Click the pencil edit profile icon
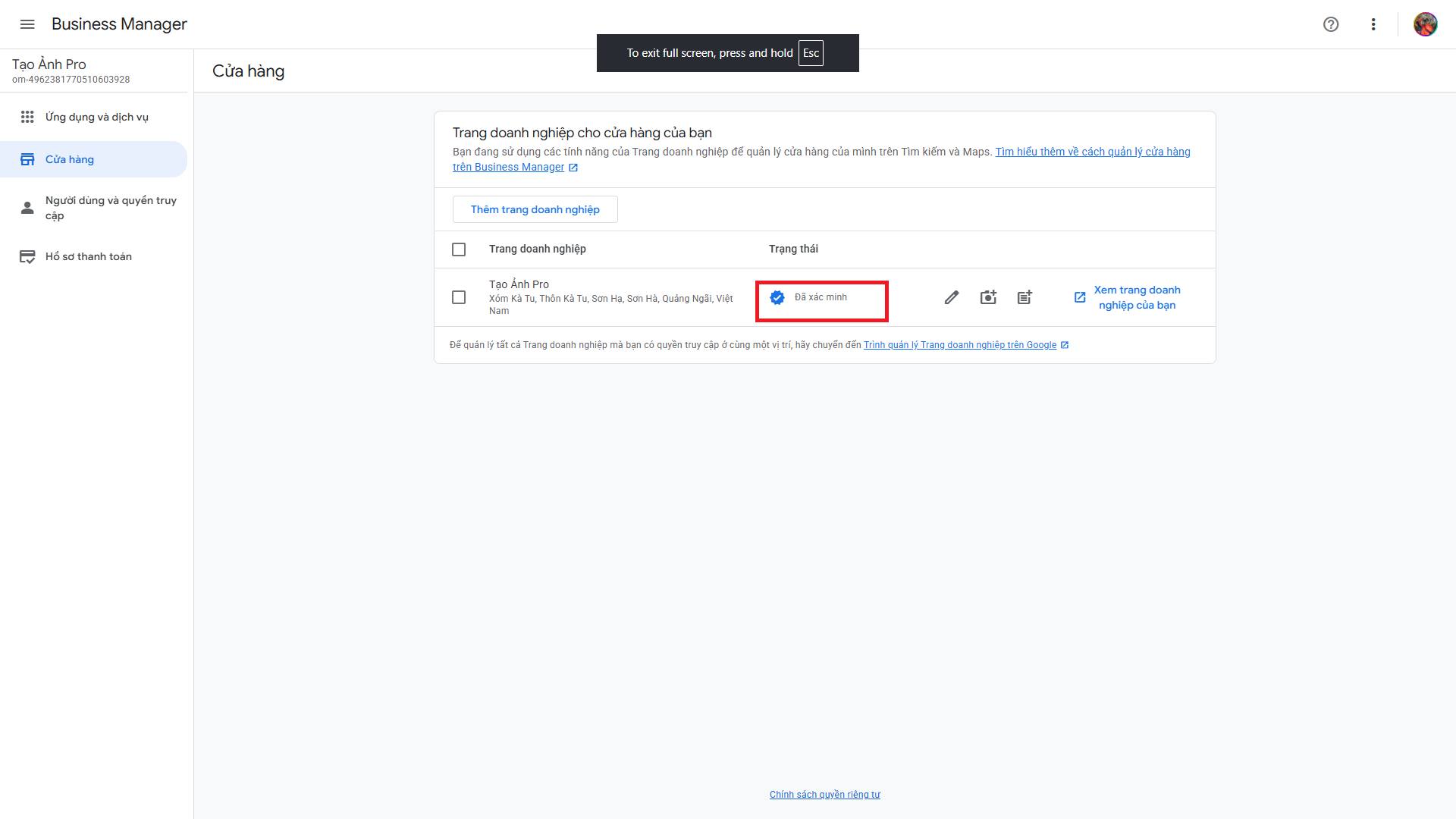The image size is (1456, 819). click(x=952, y=297)
